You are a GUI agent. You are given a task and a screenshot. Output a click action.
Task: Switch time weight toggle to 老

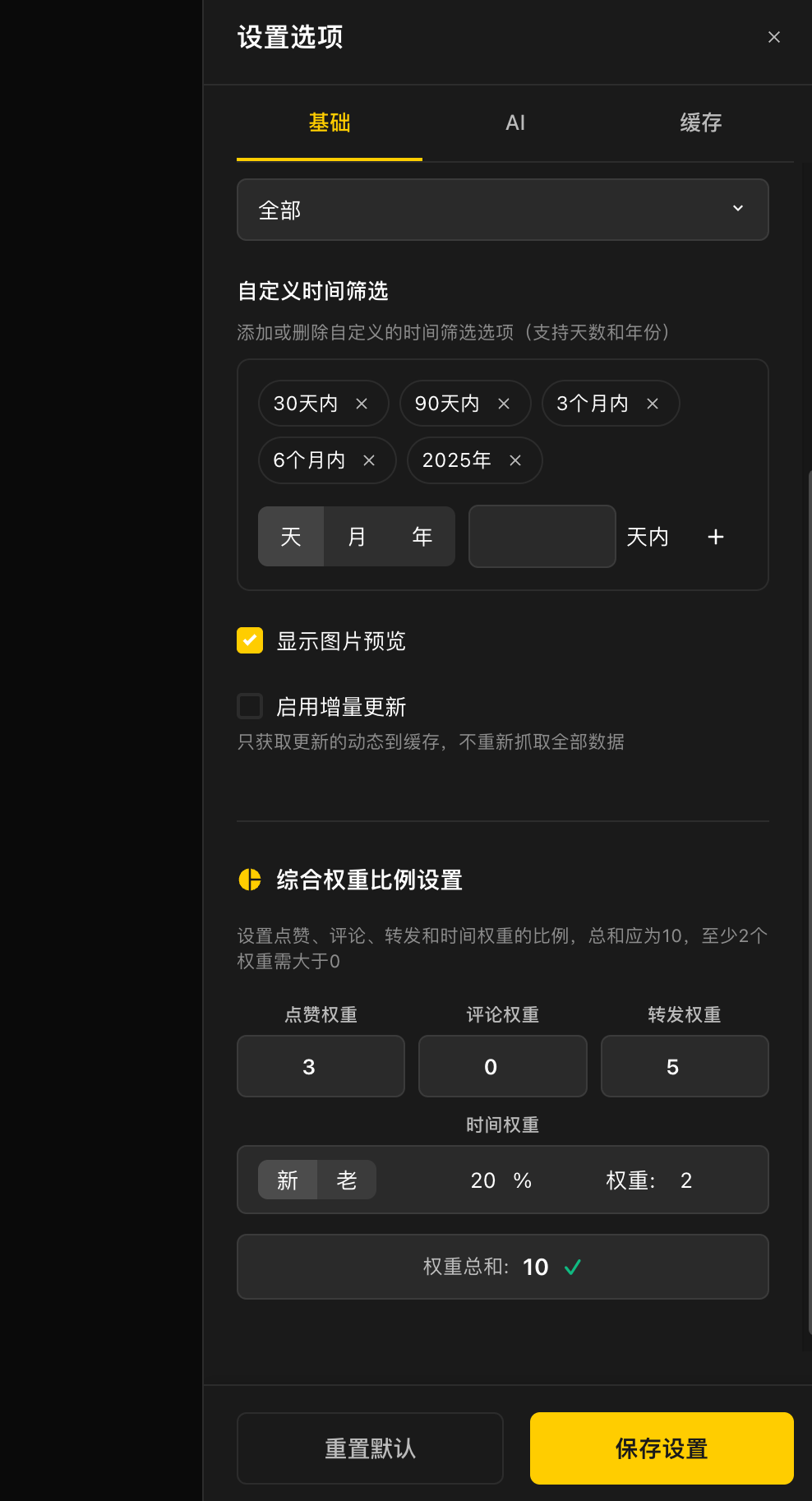347,1180
